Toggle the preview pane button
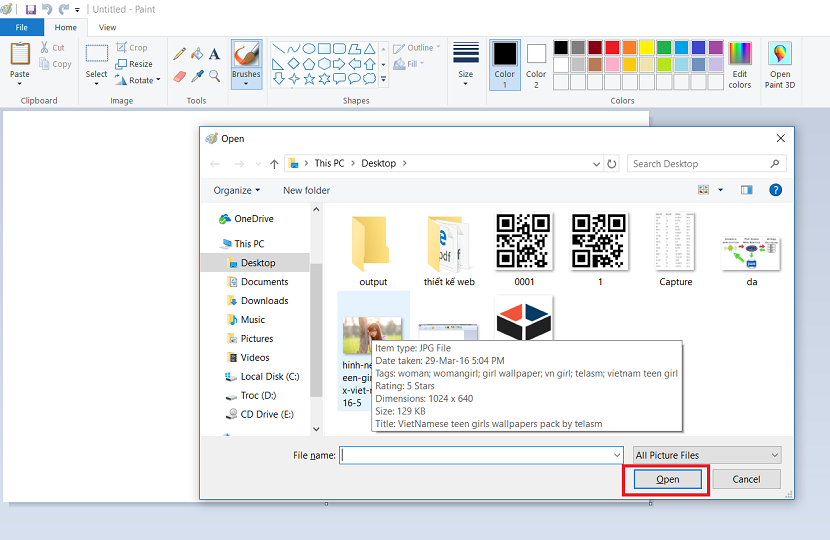The height and width of the screenshot is (540, 830). (746, 190)
